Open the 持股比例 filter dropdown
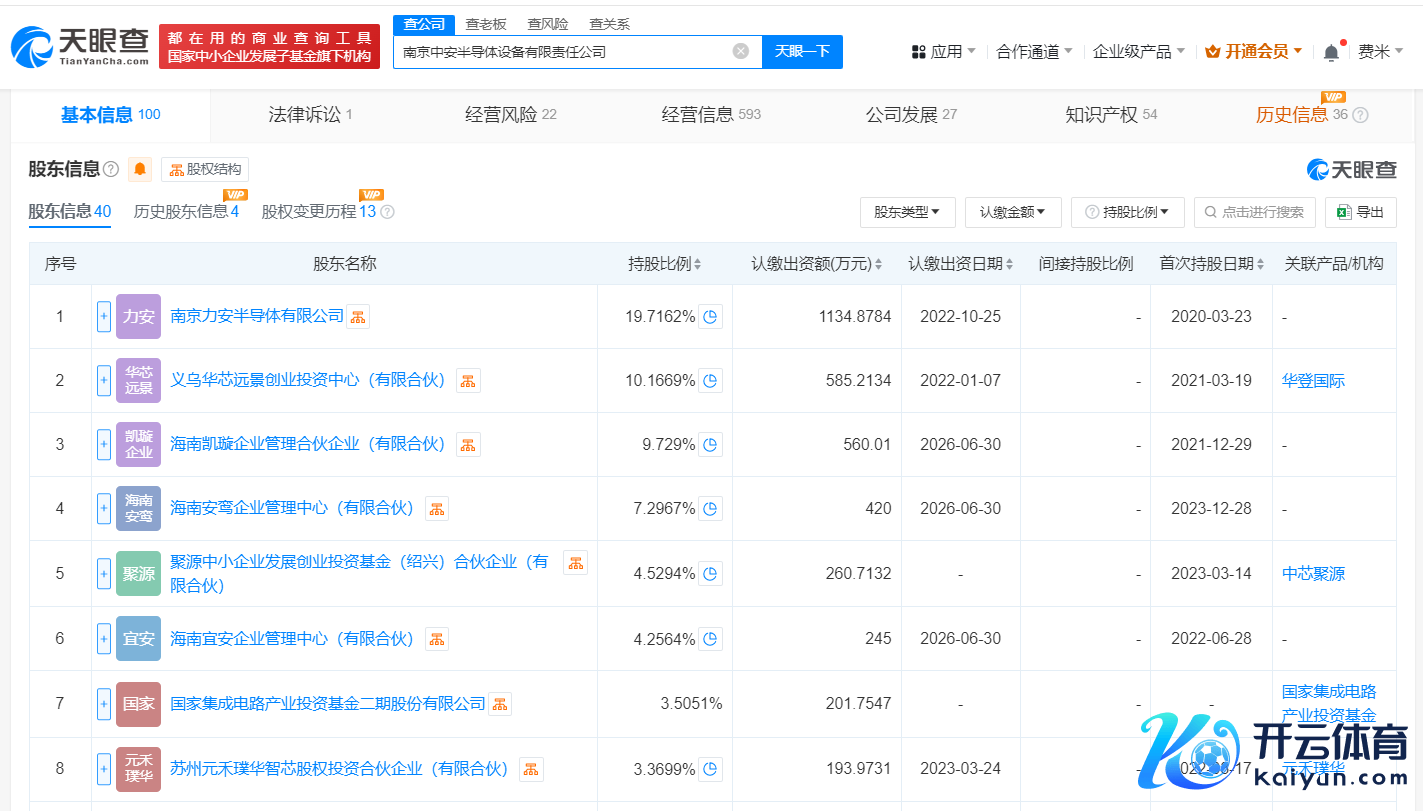1423x811 pixels. point(1128,212)
